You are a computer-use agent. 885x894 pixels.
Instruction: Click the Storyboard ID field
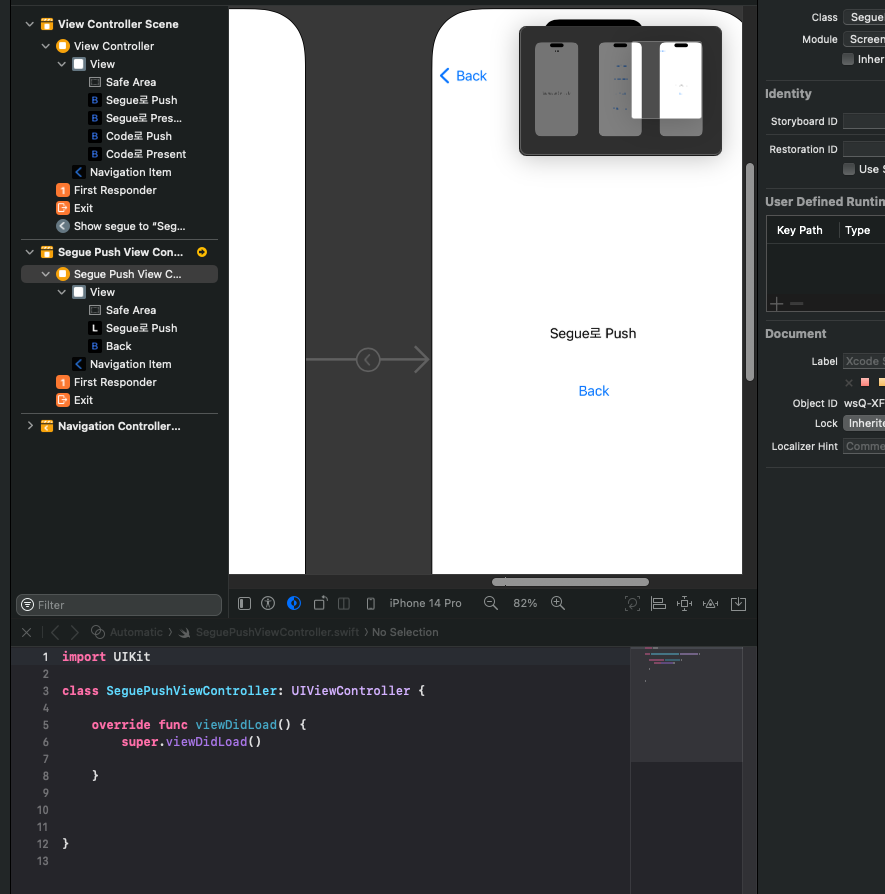tap(864, 121)
